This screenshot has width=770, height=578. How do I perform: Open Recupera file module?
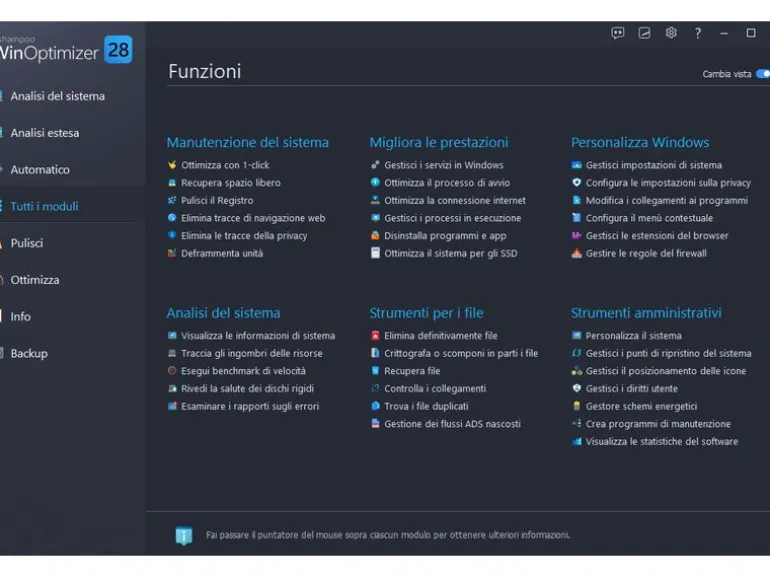click(412, 371)
